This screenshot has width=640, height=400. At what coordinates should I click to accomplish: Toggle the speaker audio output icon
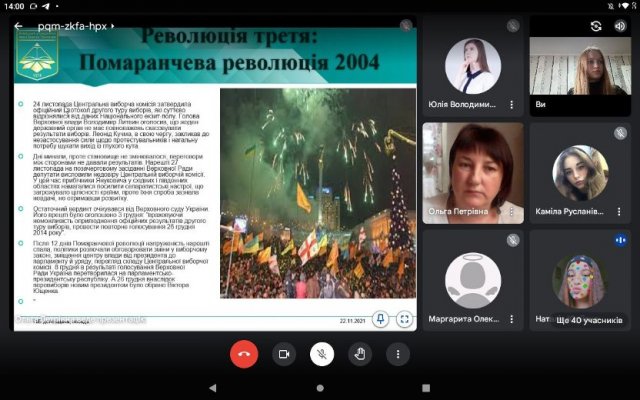pyautogui.click(x=620, y=27)
